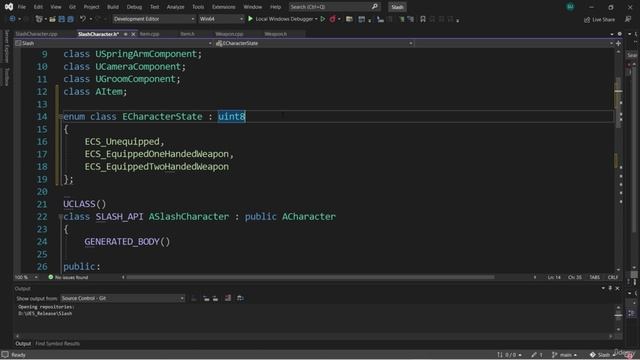Switch to the SlashCharacter.cpp tab
The width and height of the screenshot is (640, 360).
point(37,34)
